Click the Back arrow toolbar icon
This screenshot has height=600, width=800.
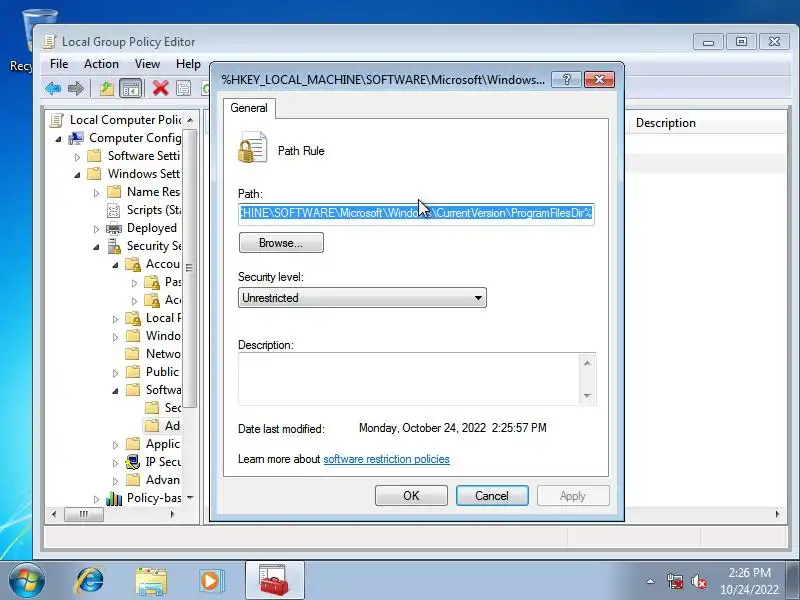coord(53,88)
